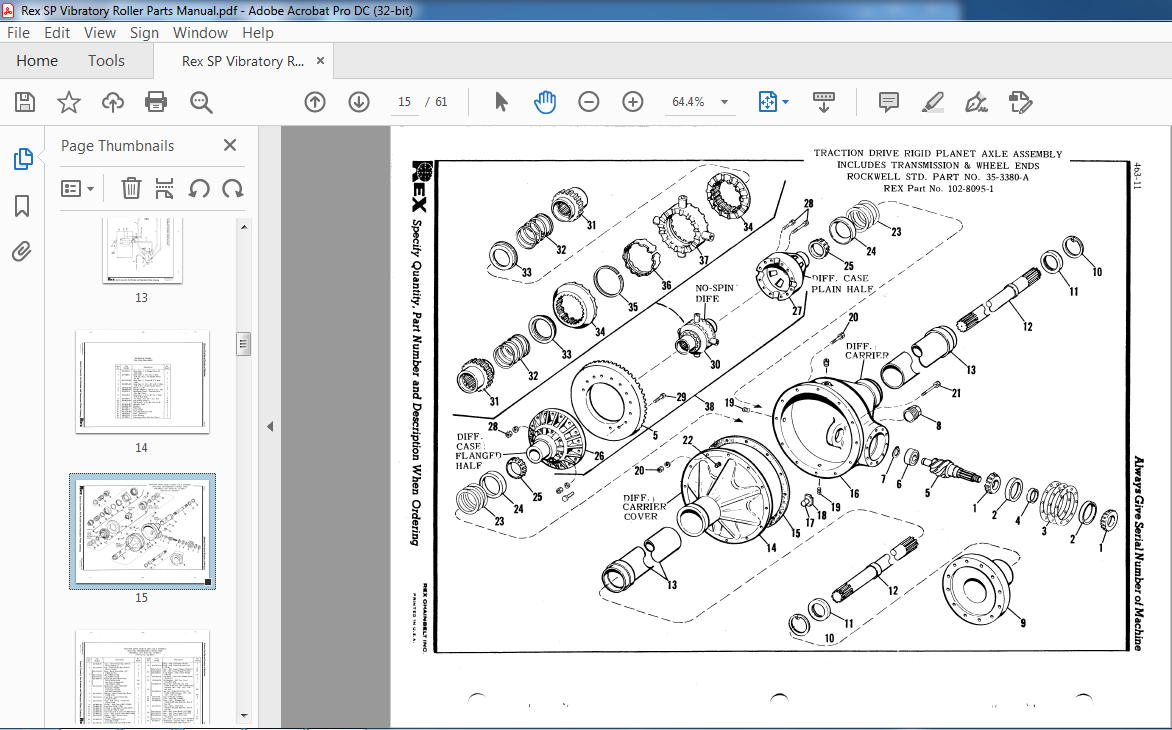Click the thumbnail panel scrollbar handle

click(244, 344)
